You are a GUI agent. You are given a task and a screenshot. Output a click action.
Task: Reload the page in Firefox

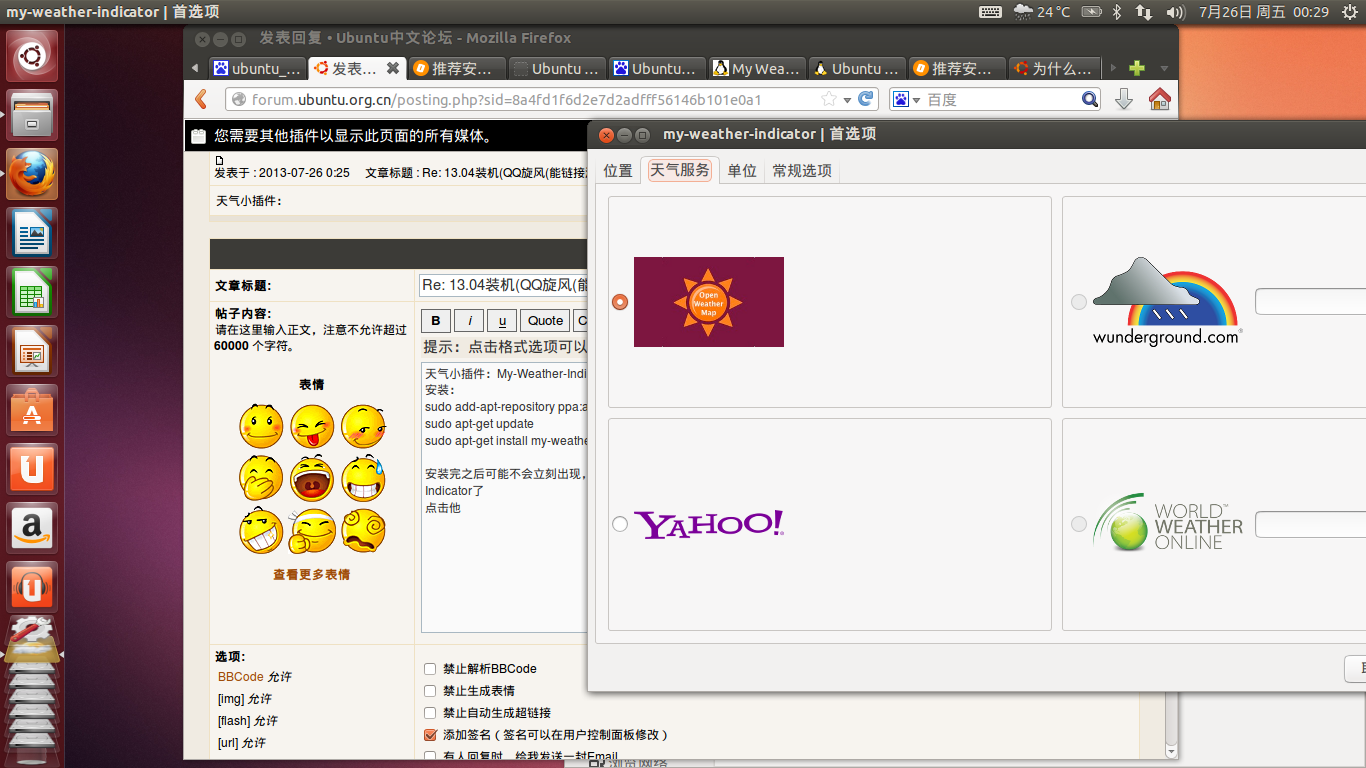pos(867,99)
